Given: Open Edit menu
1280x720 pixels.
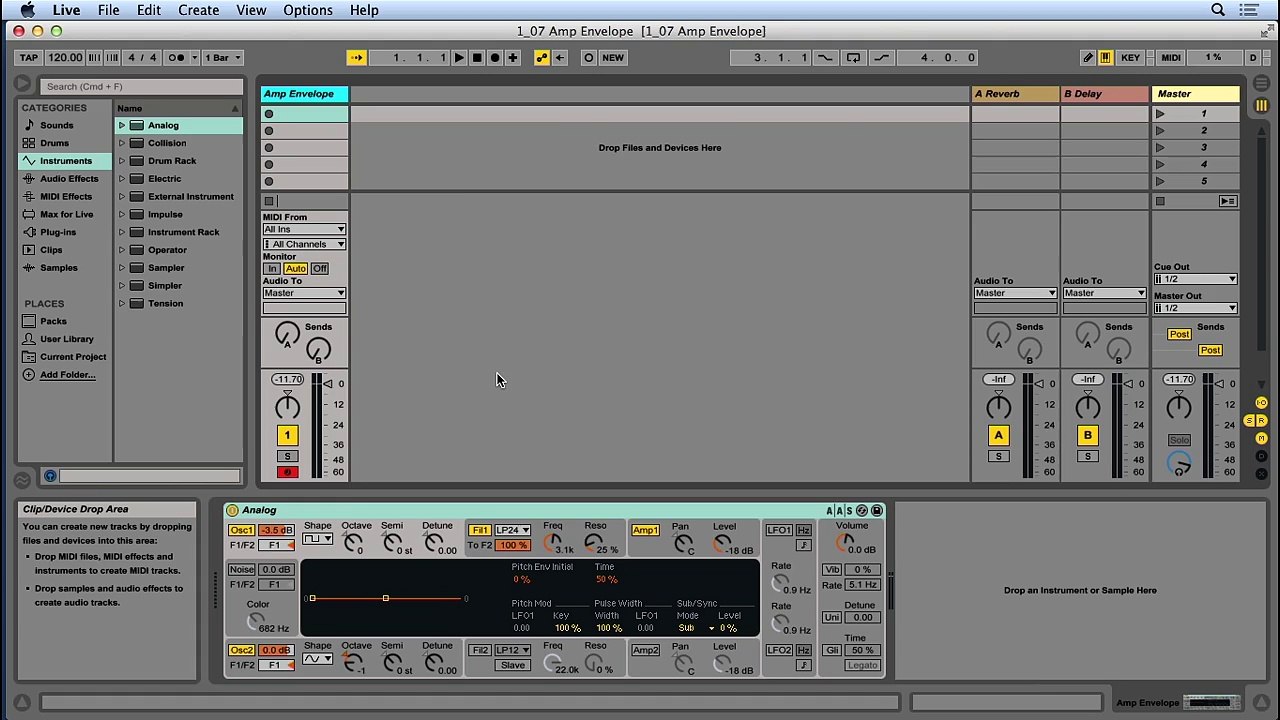Looking at the screenshot, I should tap(149, 10).
